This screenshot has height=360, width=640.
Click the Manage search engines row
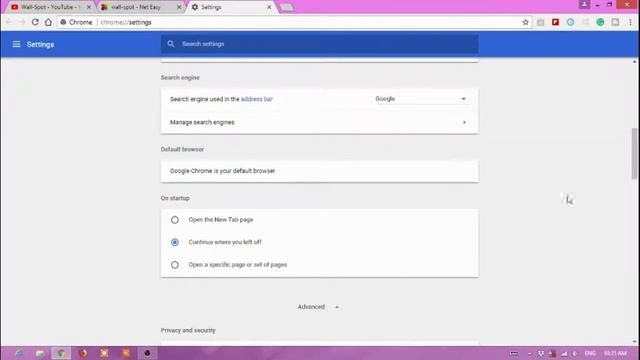320,122
